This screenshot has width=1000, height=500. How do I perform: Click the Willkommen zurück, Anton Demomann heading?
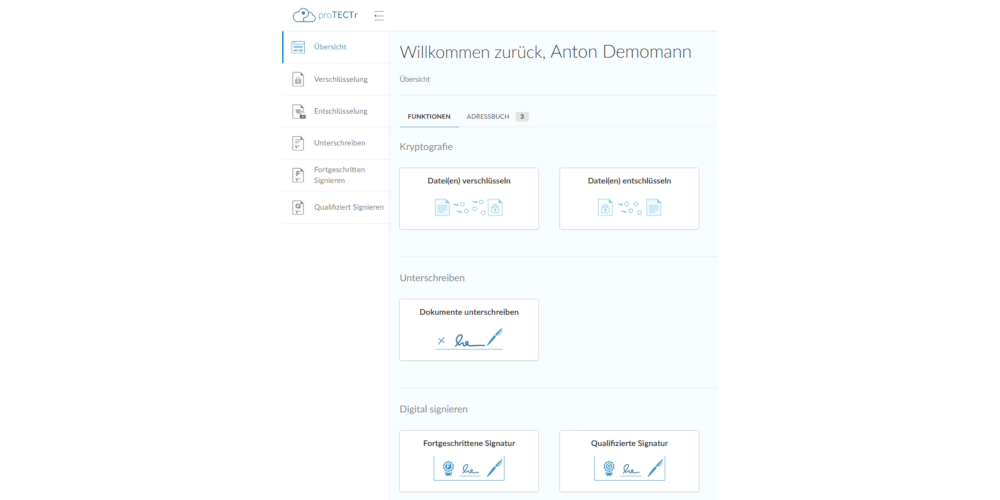[x=545, y=52]
